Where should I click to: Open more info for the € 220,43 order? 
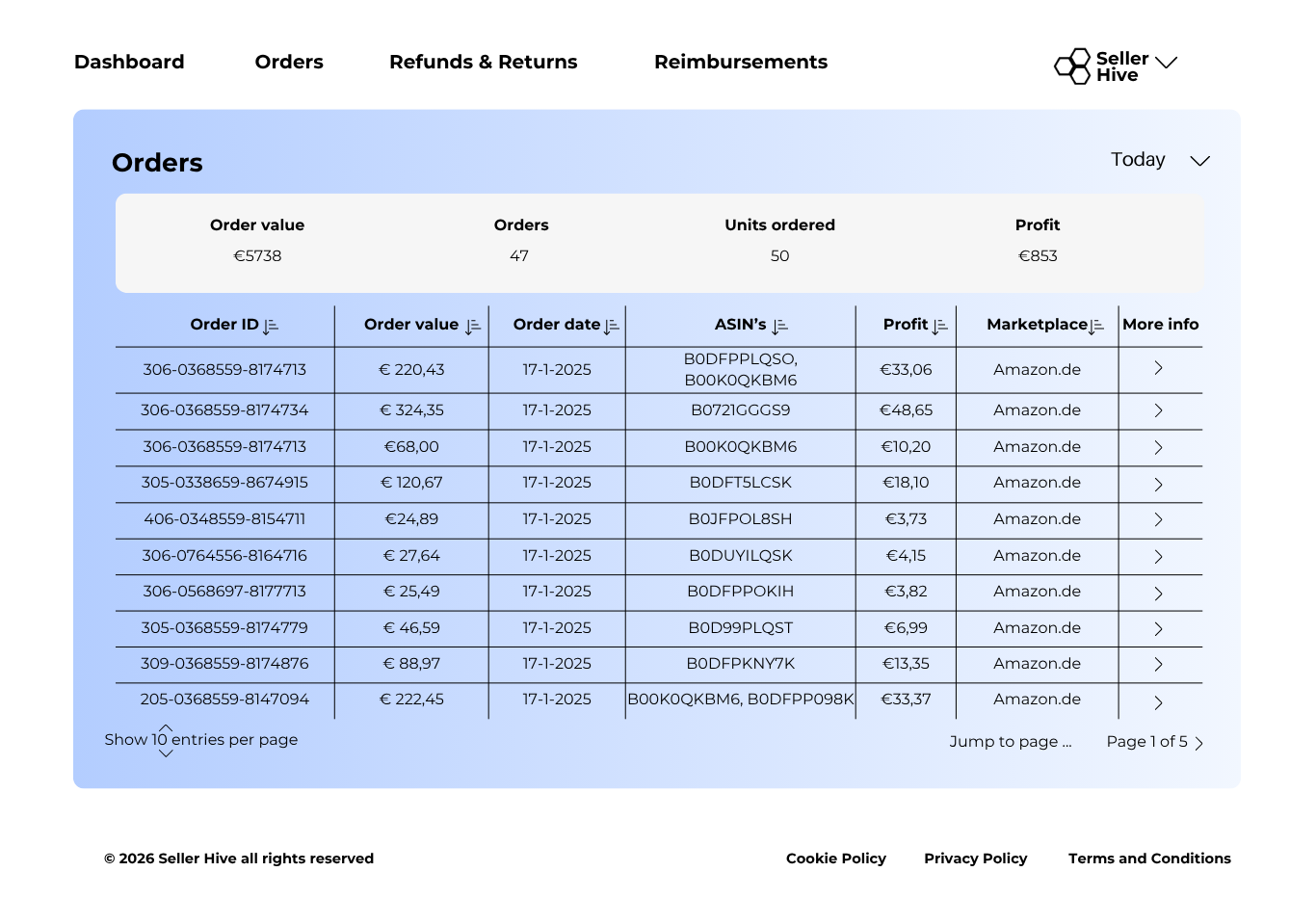1159,368
